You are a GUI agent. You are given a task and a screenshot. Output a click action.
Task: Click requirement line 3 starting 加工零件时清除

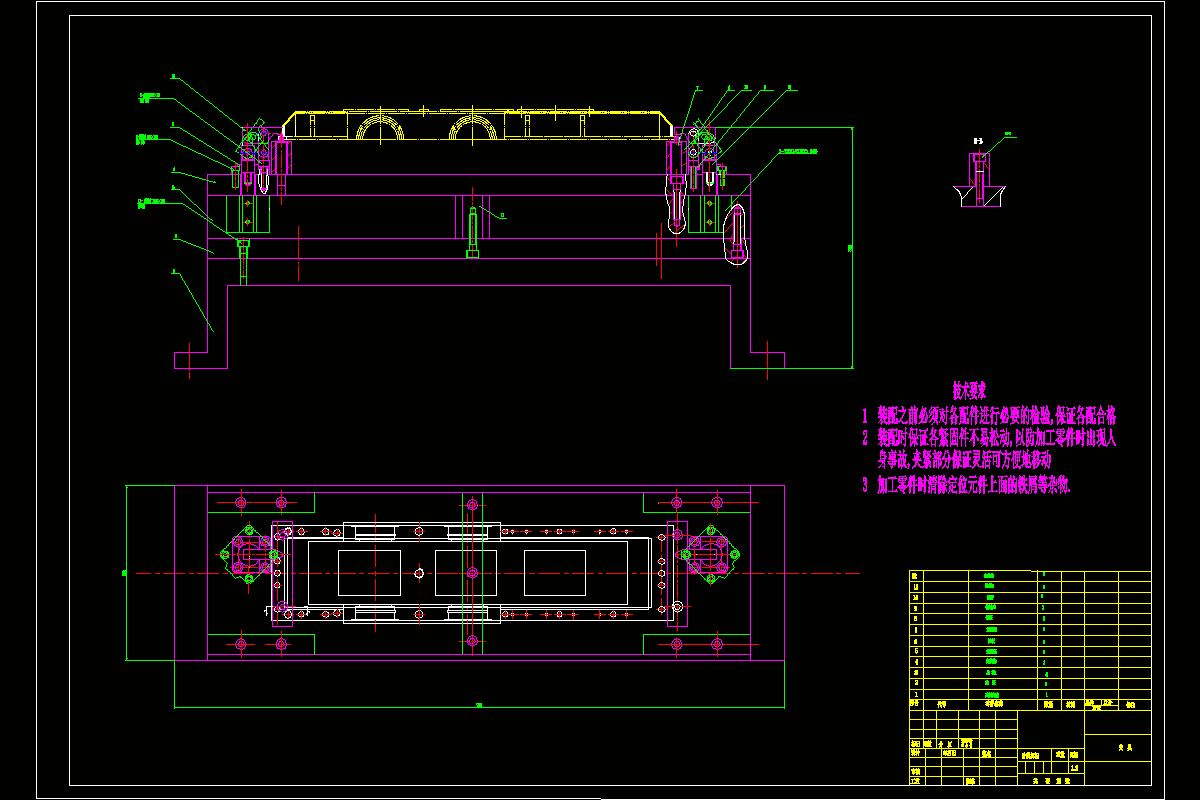click(x=966, y=485)
